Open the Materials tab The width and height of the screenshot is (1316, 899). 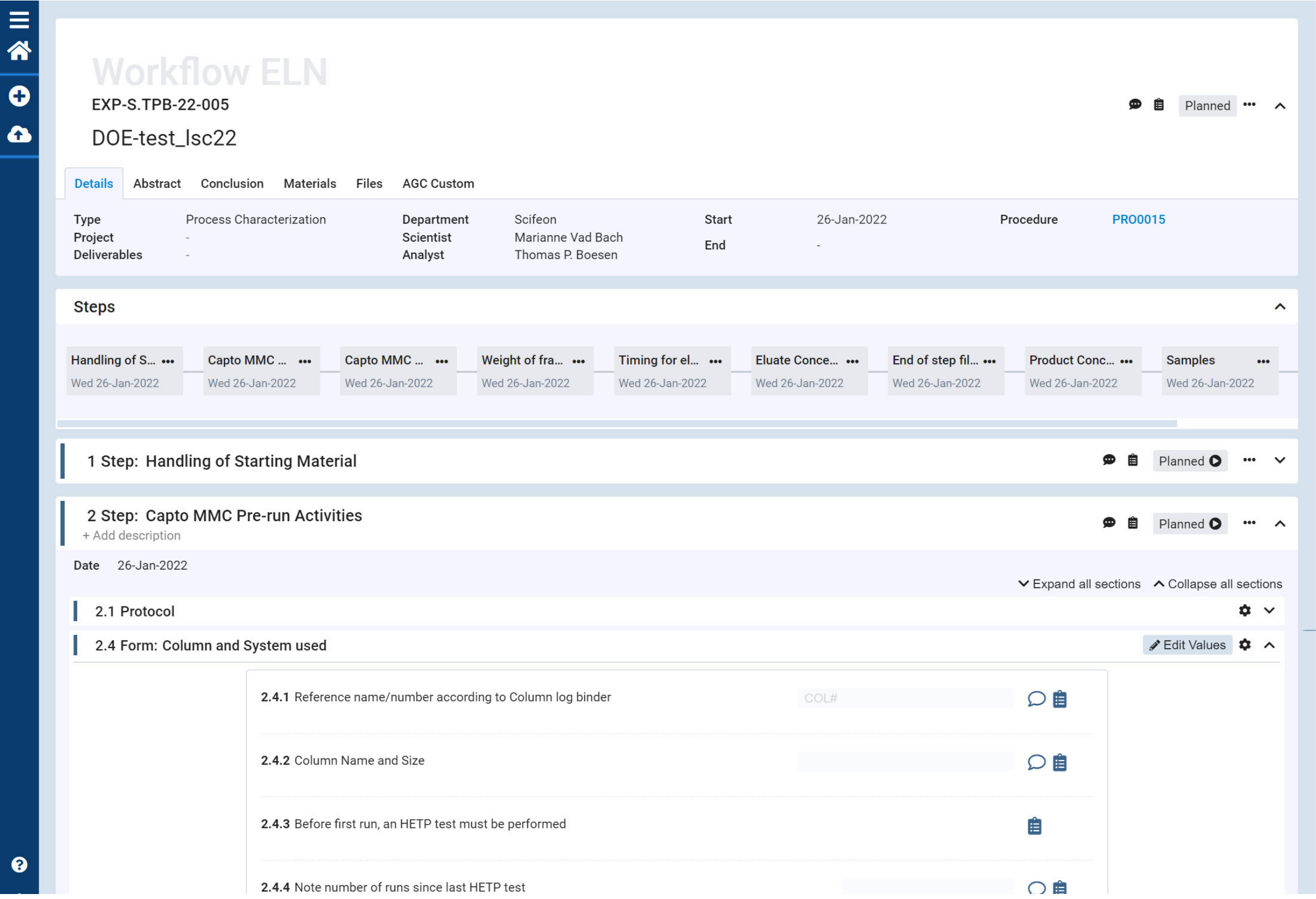(x=310, y=184)
